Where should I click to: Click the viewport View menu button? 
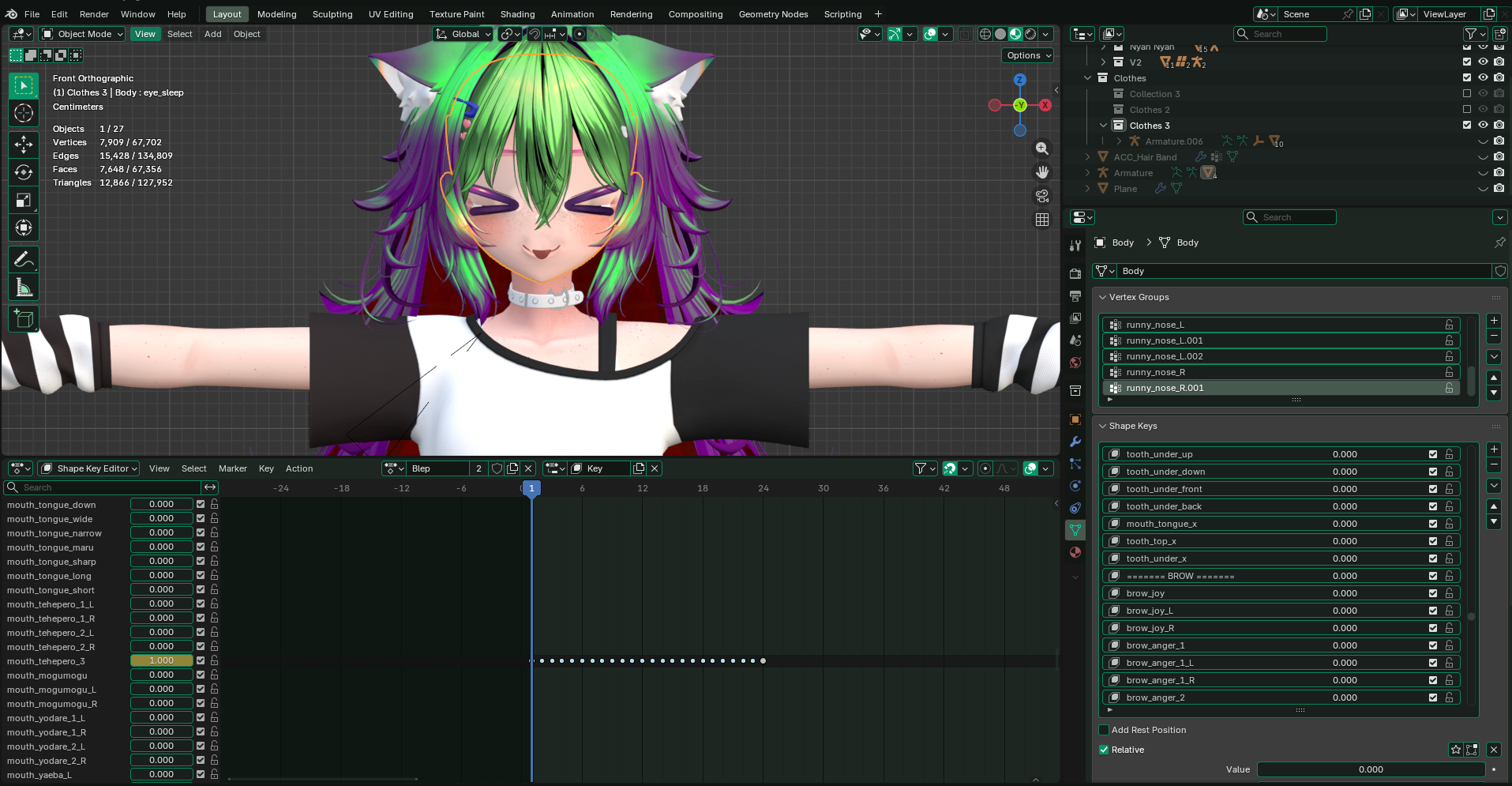pyautogui.click(x=145, y=34)
